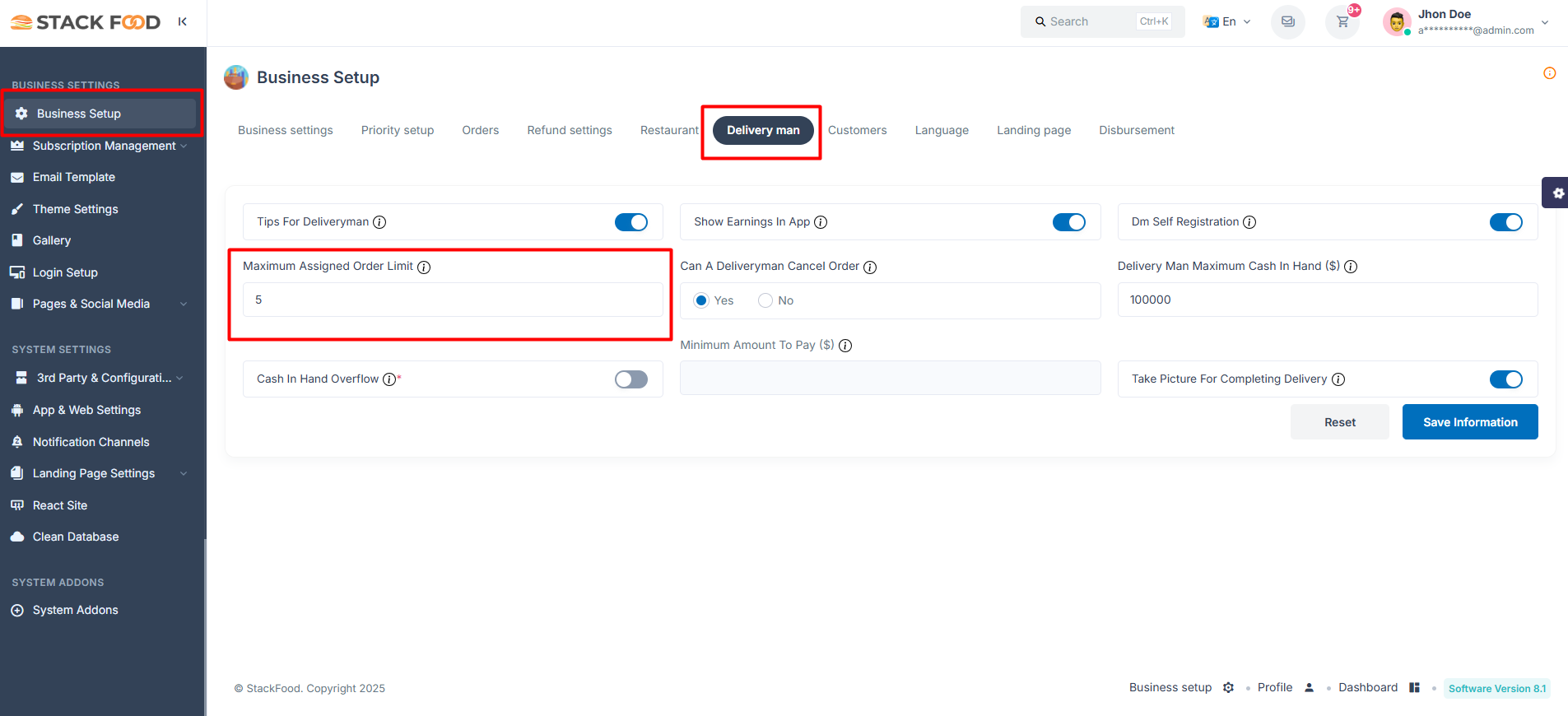Open Business Setup in the sidebar
Viewport: 1568px width, 716px height.
(100, 114)
